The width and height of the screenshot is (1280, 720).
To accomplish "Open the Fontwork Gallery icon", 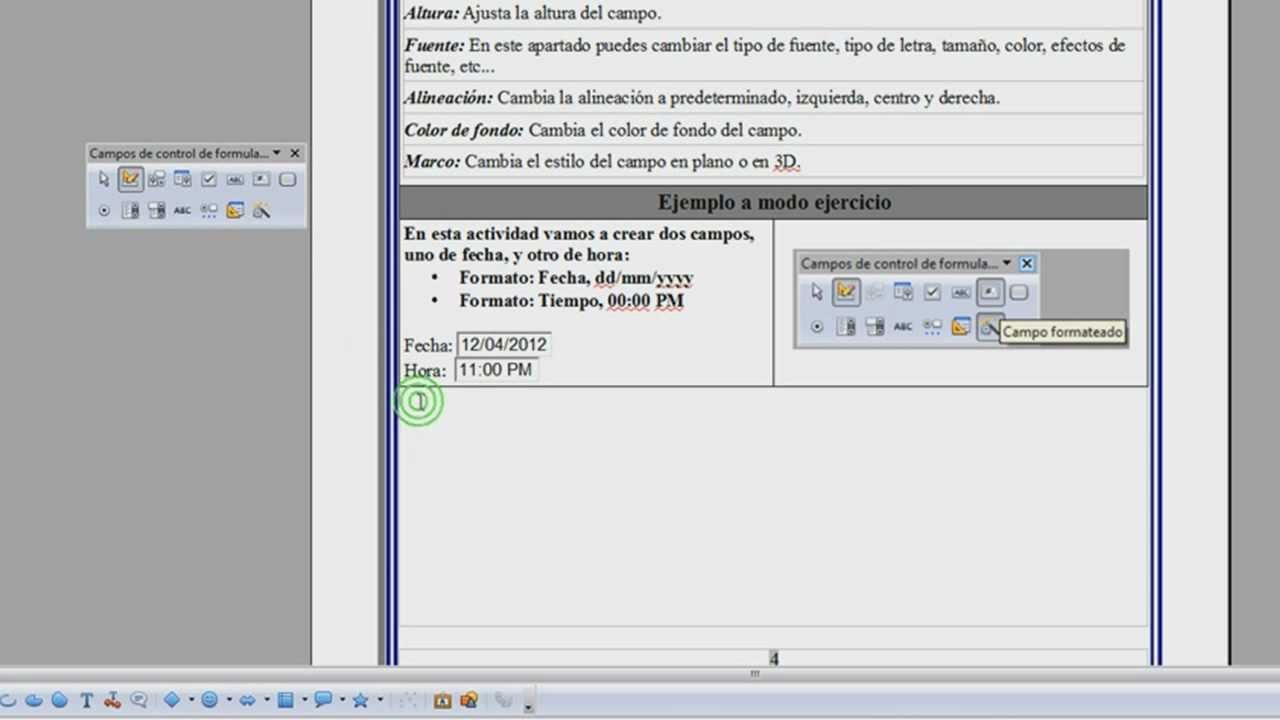I will pyautogui.click(x=443, y=700).
